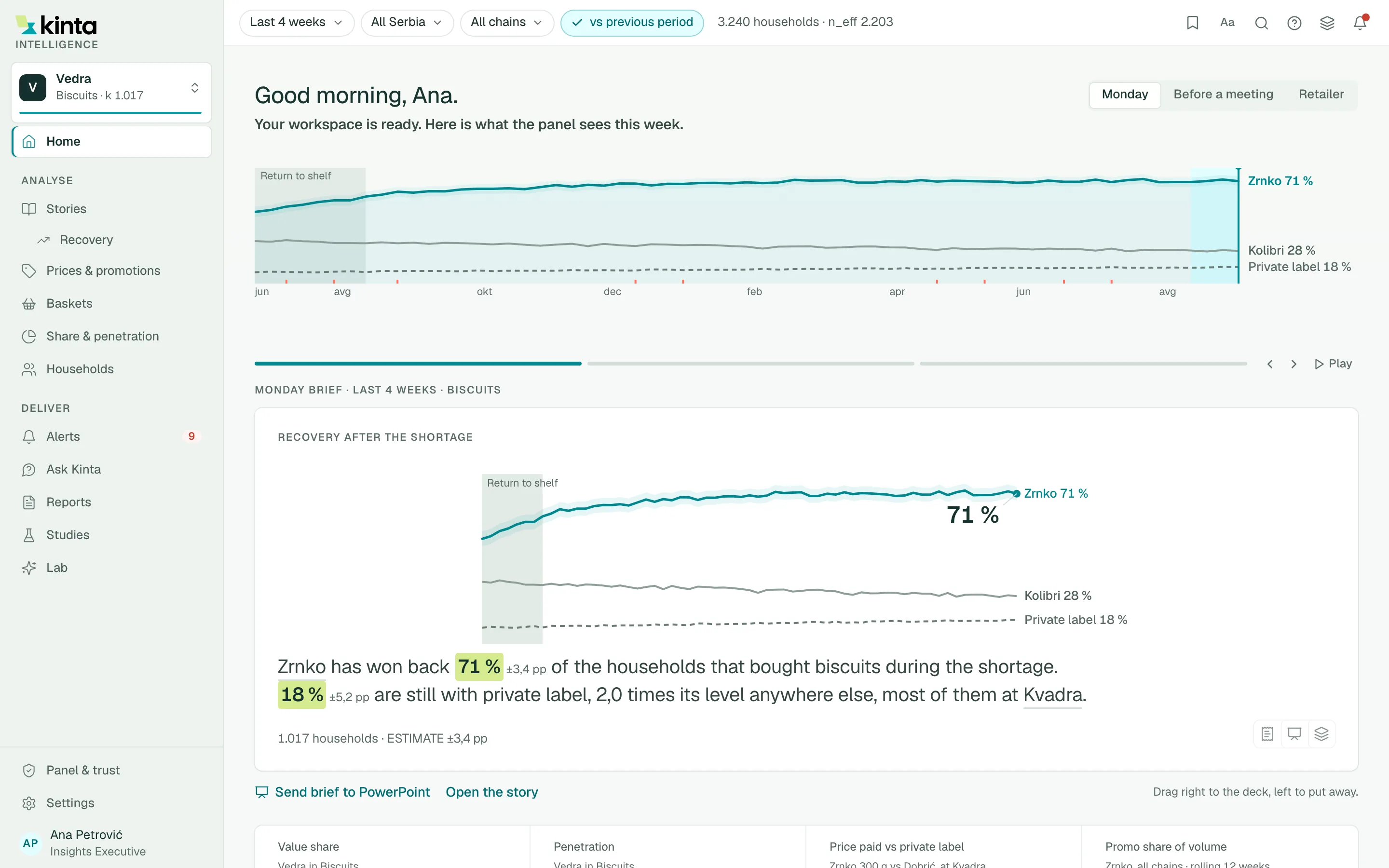Open Share & penetration section
The image size is (1389, 868).
pyautogui.click(x=111, y=337)
